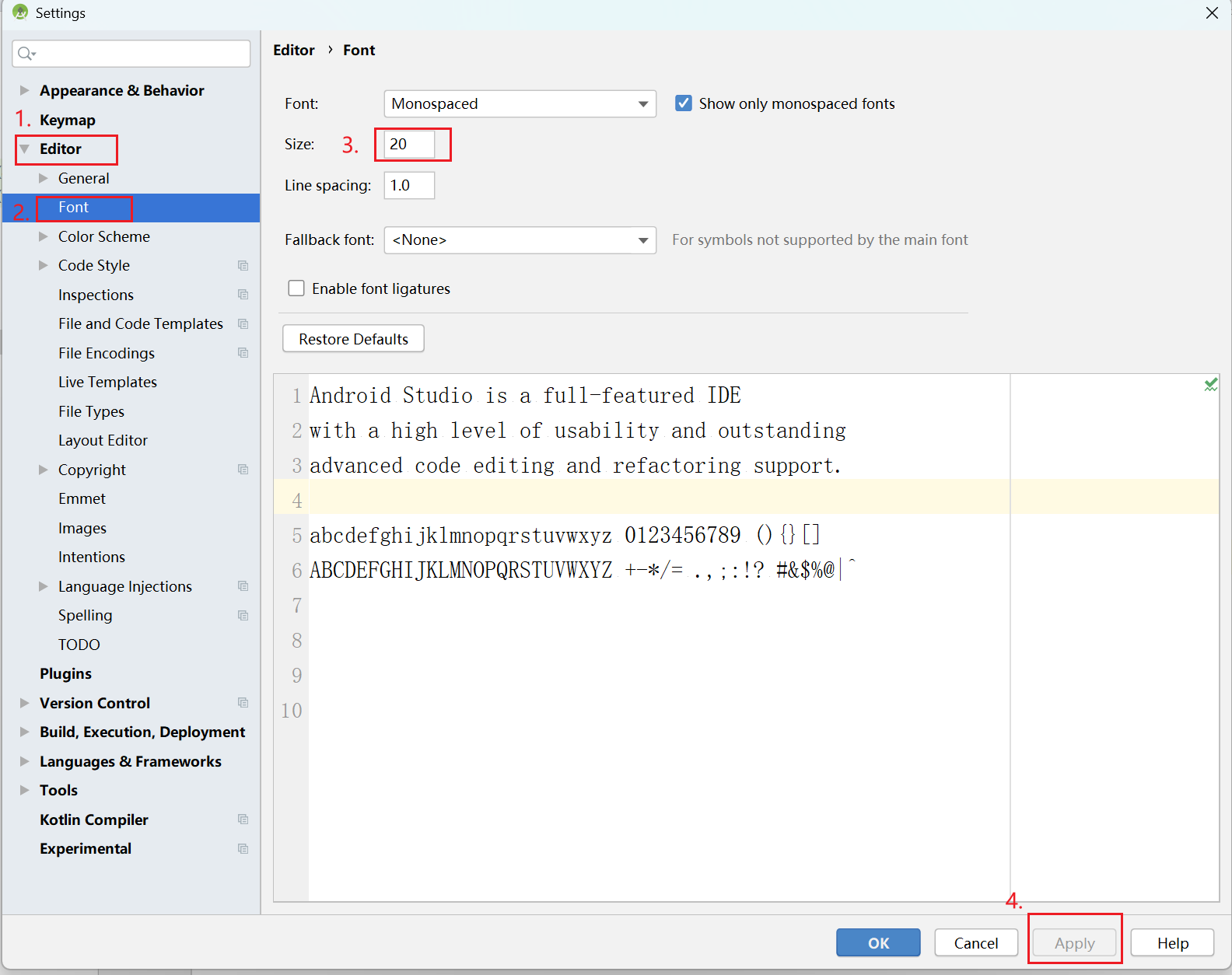Click the project-level icon beside File Encodings
This screenshot has width=1232, height=975.
pos(243,353)
